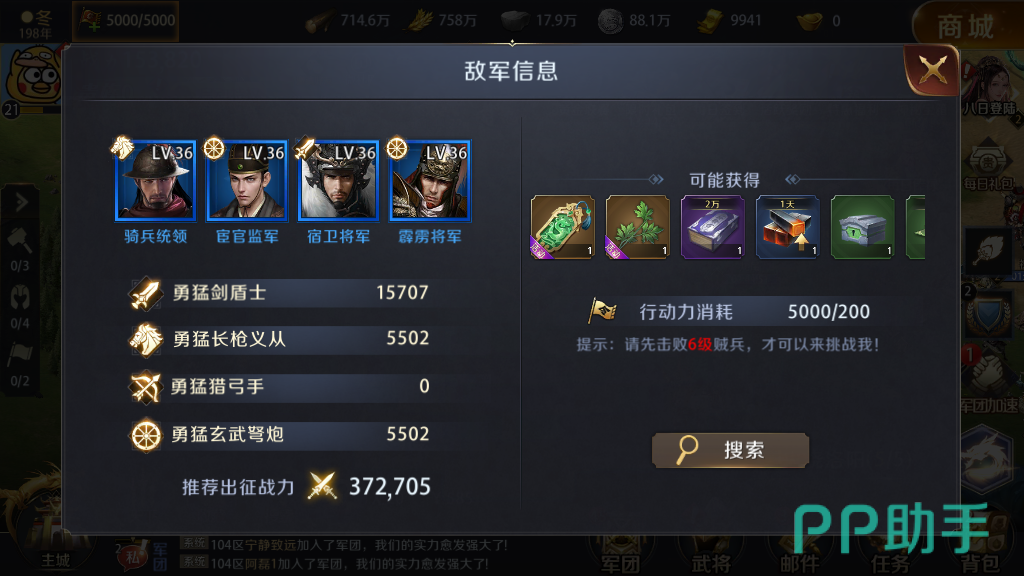This screenshot has height=576, width=1024.
Task: Tap the 勇猛剑盾士 sword troop icon
Action: point(145,293)
